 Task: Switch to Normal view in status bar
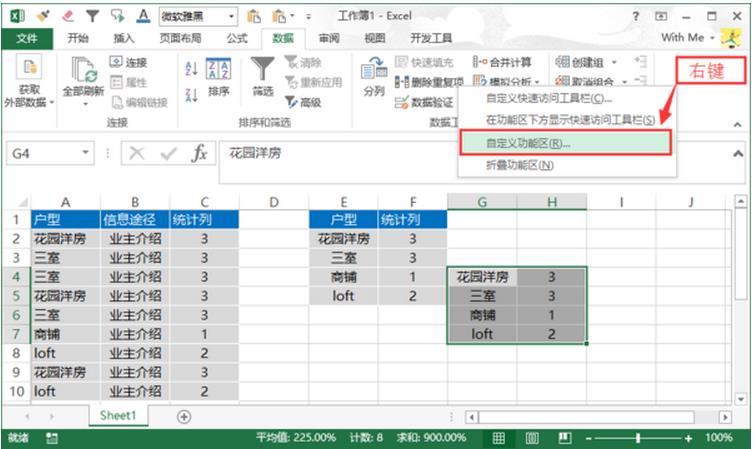498,438
